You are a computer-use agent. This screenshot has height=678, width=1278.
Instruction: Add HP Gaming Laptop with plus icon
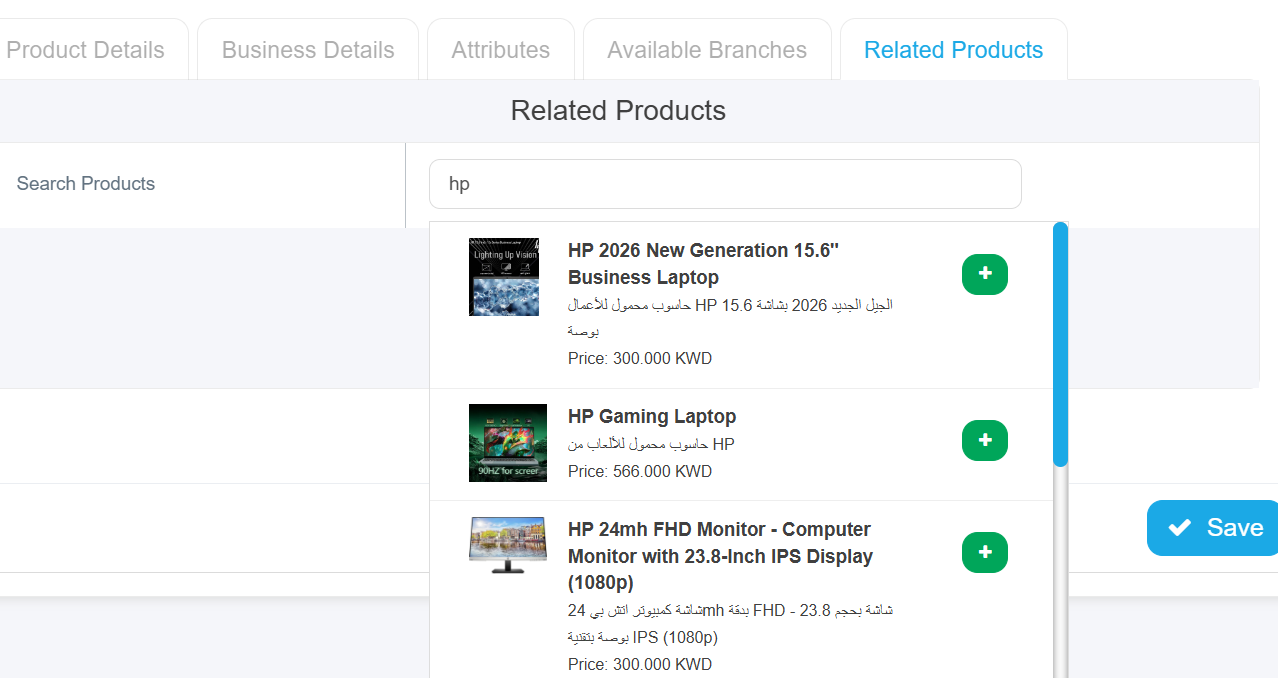click(985, 440)
